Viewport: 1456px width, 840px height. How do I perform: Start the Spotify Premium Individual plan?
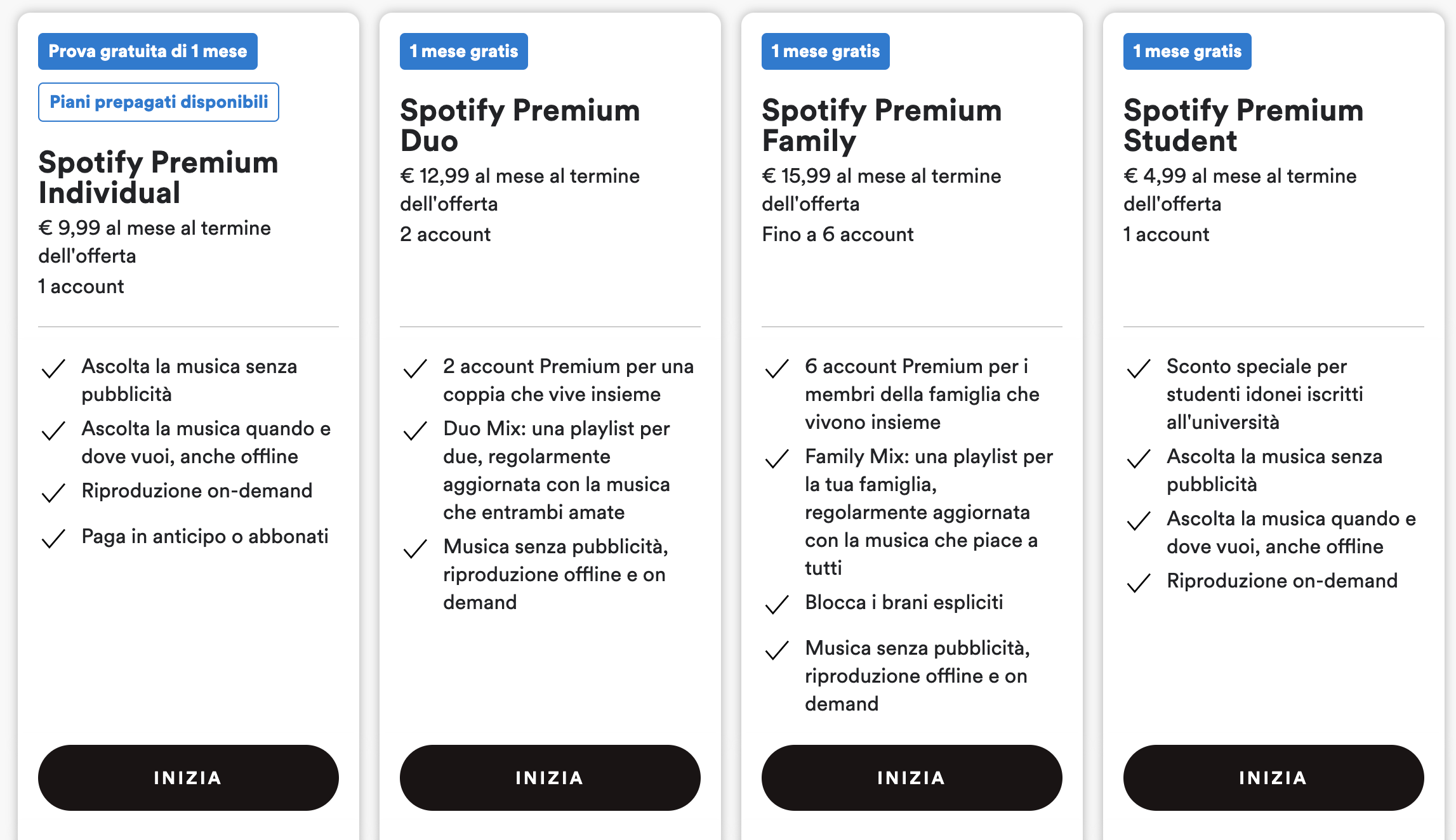(189, 777)
